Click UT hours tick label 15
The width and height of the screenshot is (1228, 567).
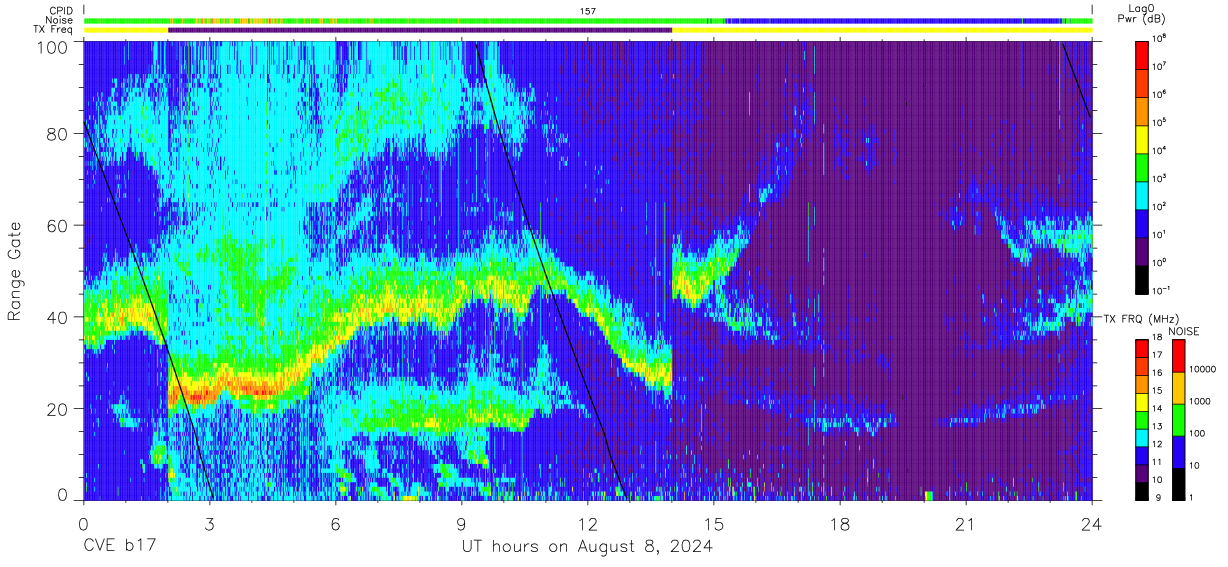(x=714, y=523)
